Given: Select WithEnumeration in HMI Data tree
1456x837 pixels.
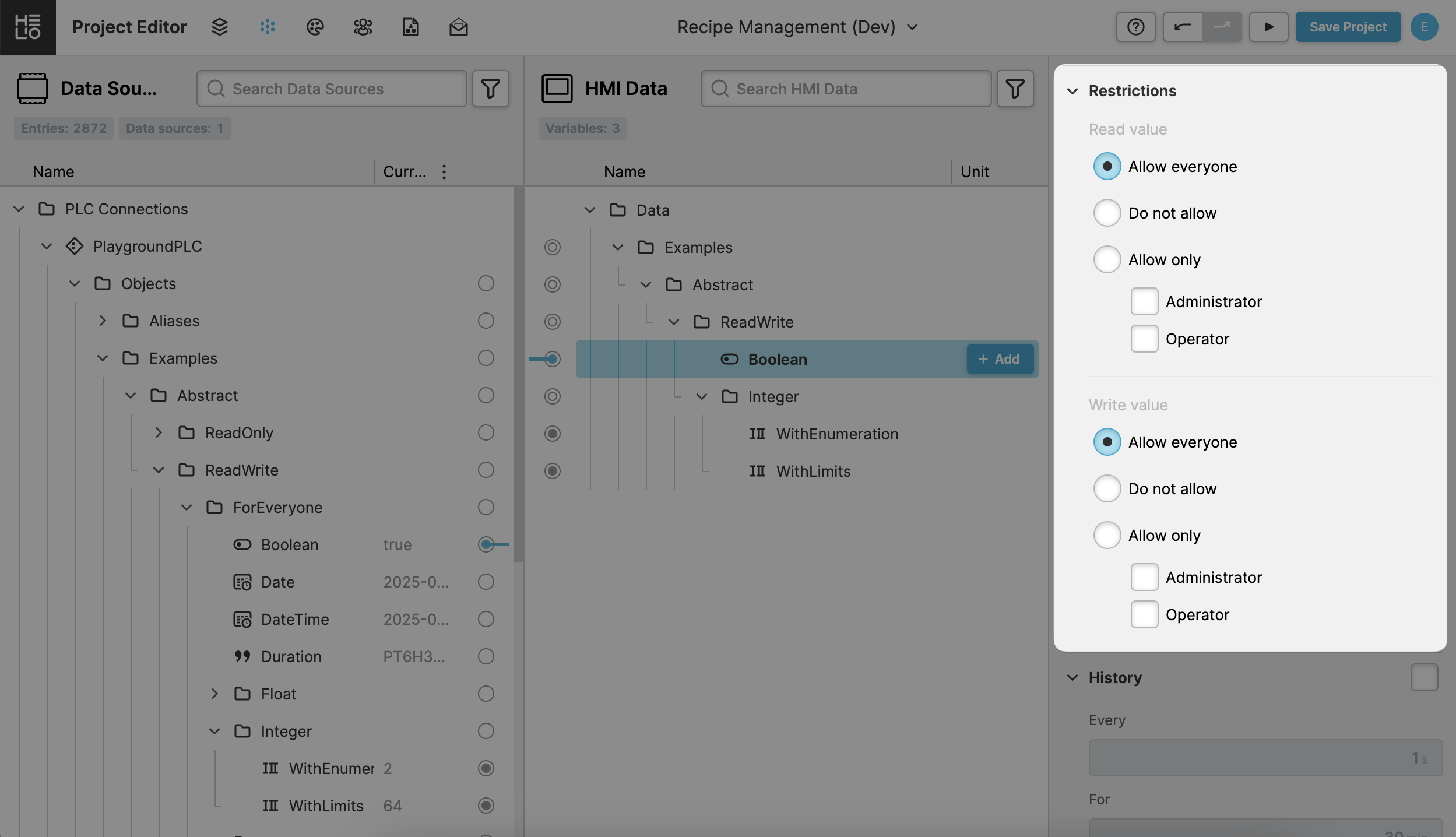Looking at the screenshot, I should tap(837, 434).
